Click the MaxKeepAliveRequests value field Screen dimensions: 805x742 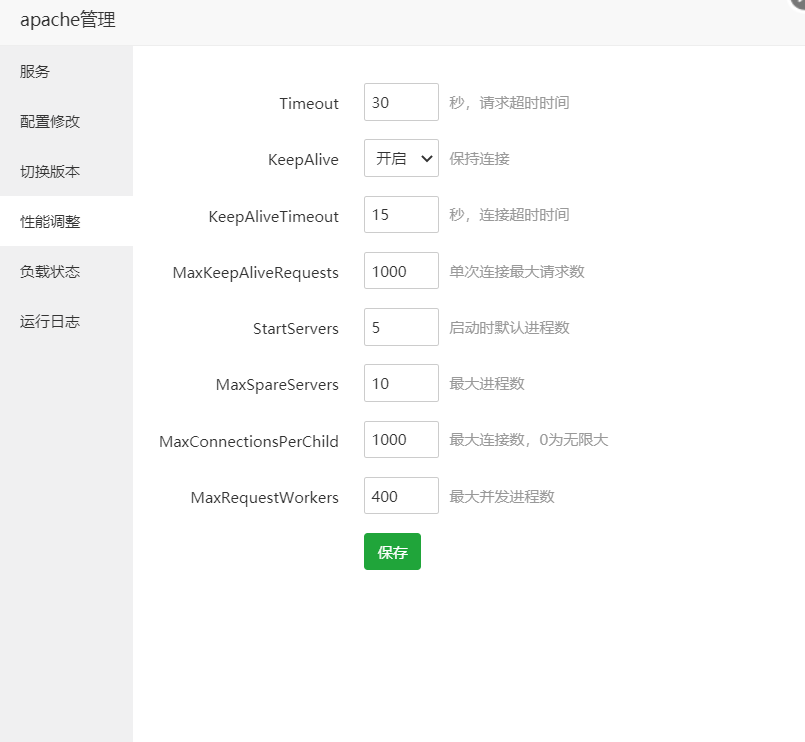click(x=401, y=271)
